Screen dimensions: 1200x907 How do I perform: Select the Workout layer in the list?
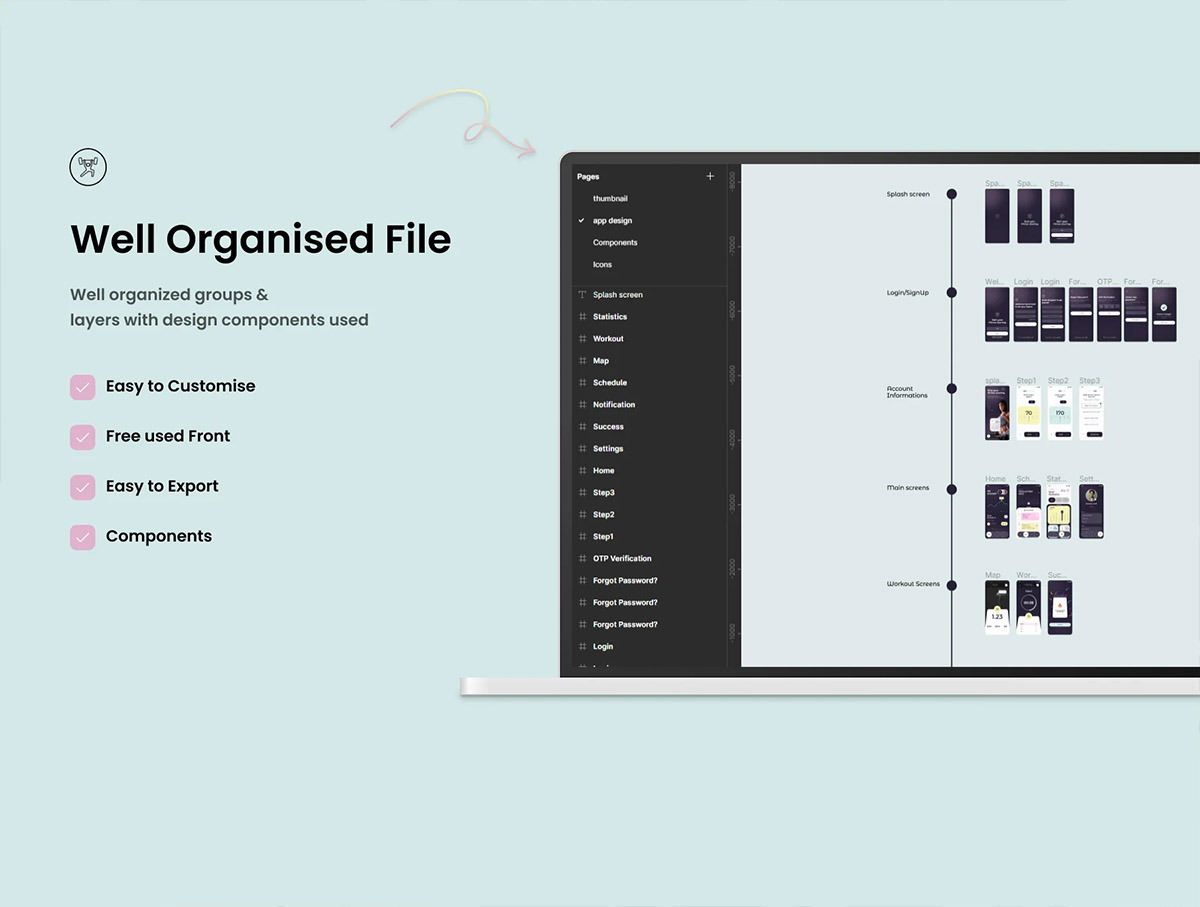[x=608, y=339]
